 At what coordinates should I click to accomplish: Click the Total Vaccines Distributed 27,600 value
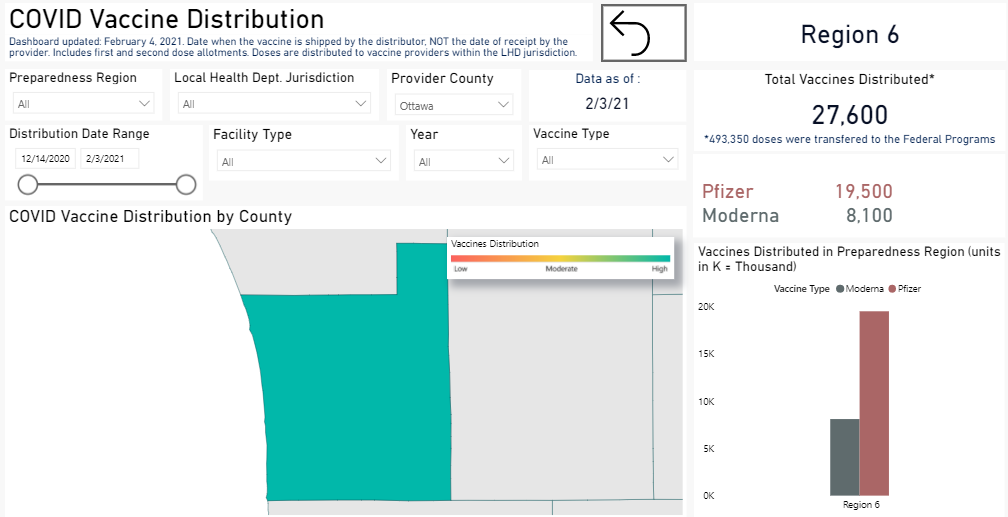tap(849, 115)
